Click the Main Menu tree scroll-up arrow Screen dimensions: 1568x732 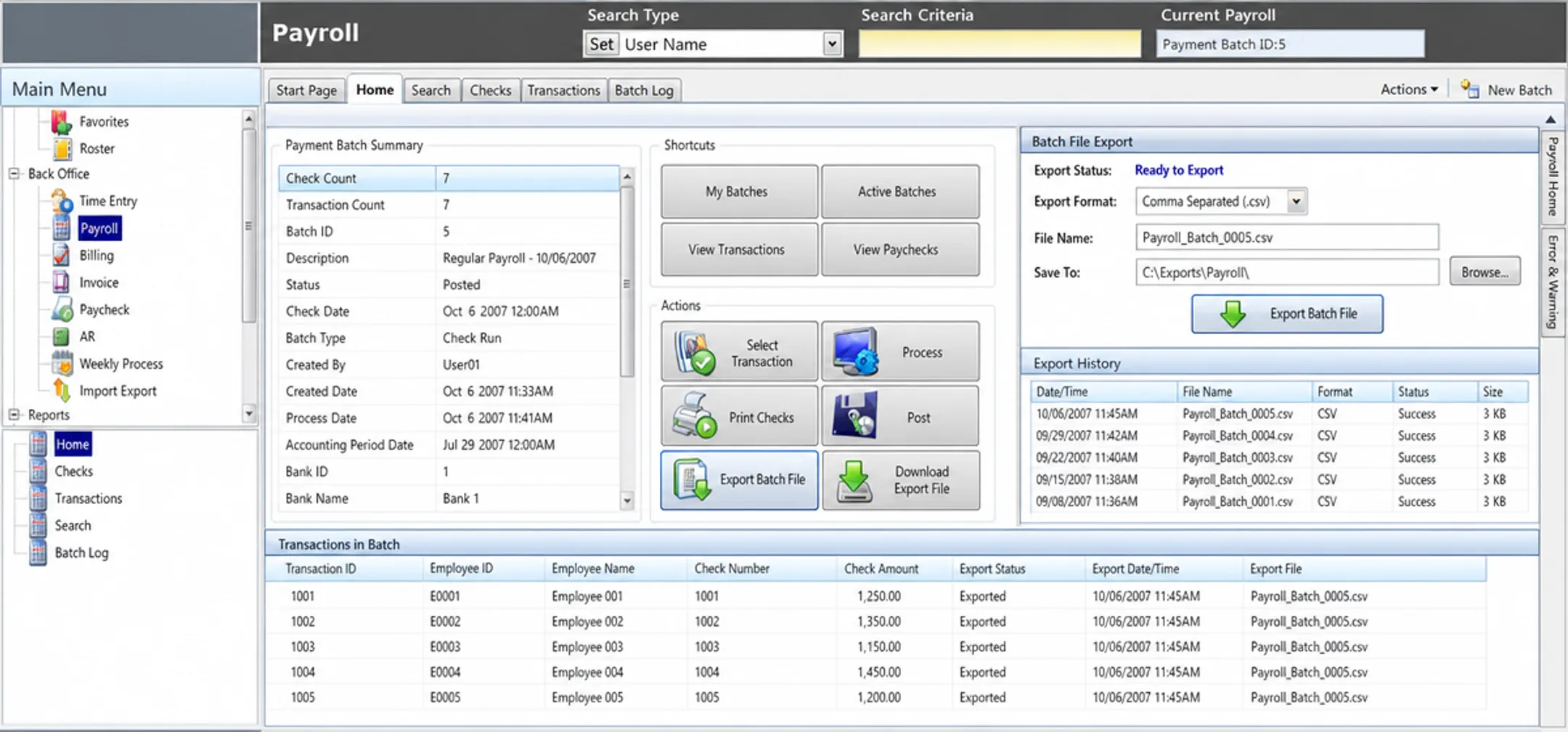coord(248,118)
